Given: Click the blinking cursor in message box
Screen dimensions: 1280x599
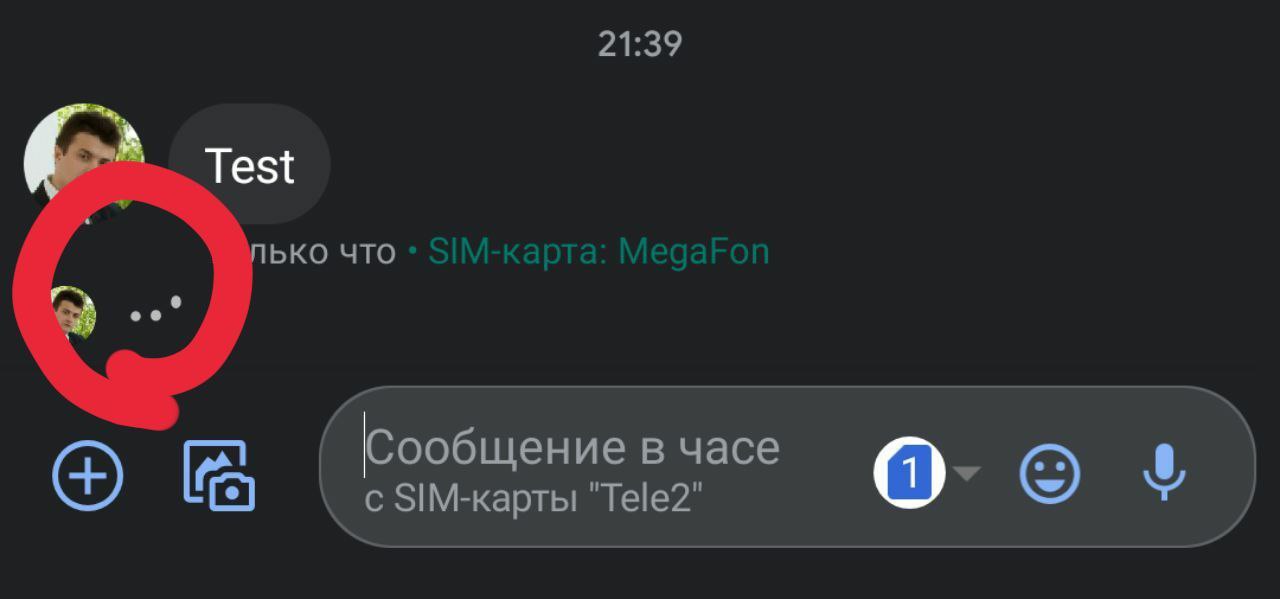Looking at the screenshot, I should (x=364, y=445).
